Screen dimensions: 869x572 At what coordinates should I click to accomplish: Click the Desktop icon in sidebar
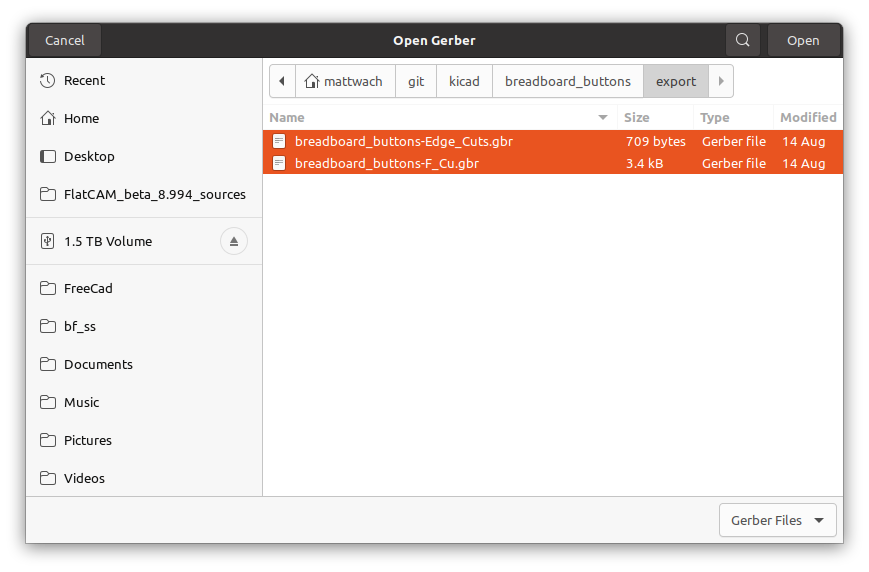[x=48, y=156]
